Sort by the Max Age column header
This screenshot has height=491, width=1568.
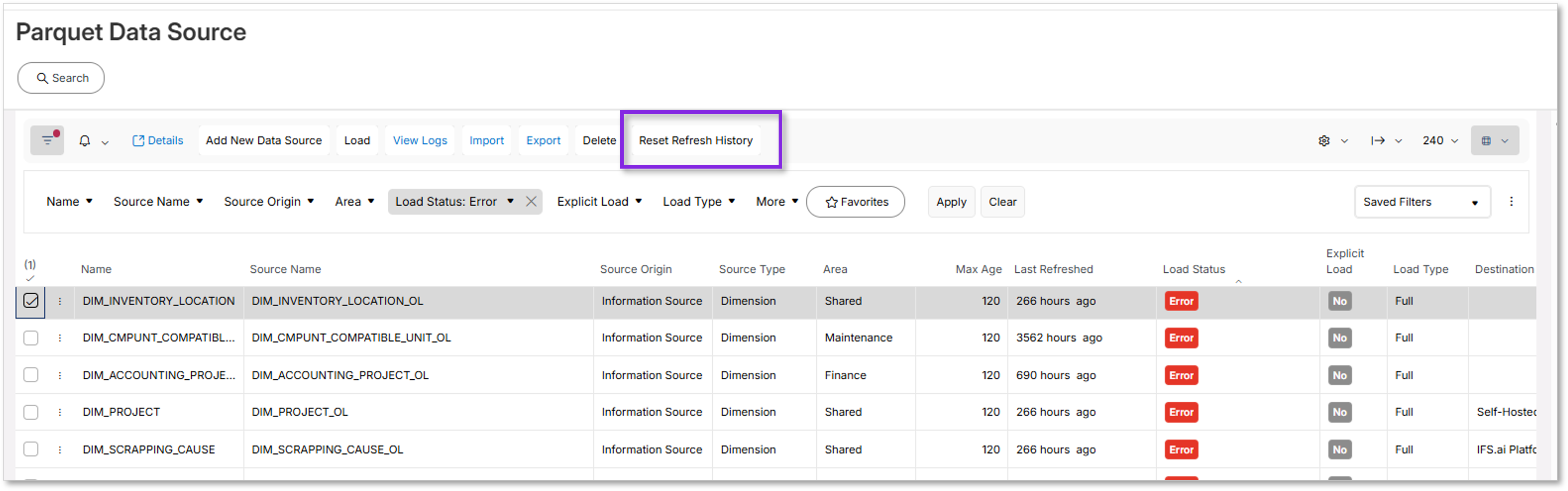click(978, 269)
